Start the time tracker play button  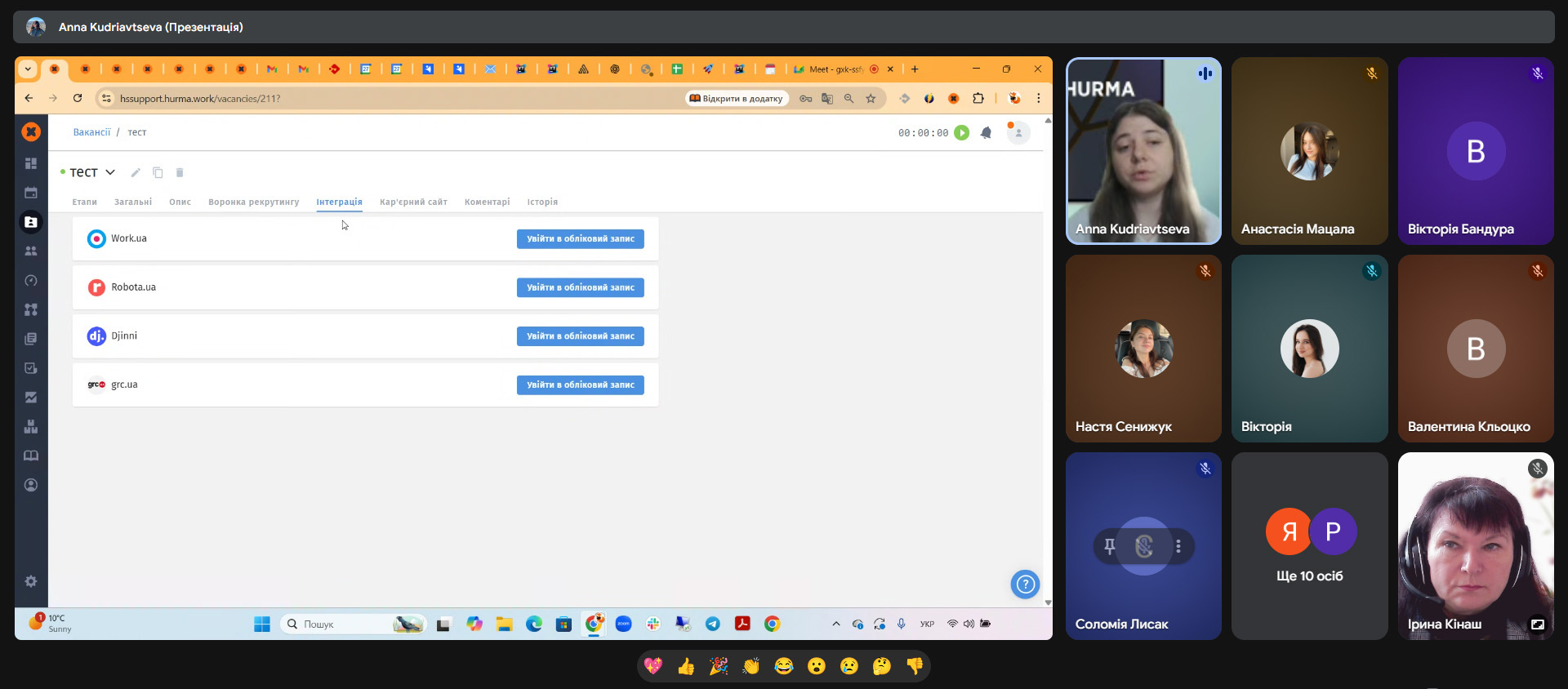pos(962,133)
